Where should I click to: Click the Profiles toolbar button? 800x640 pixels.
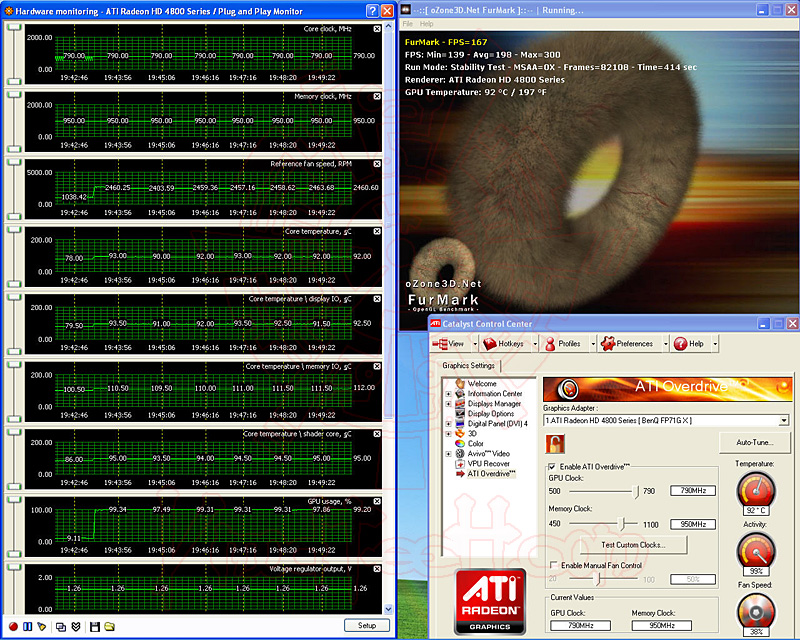point(563,344)
